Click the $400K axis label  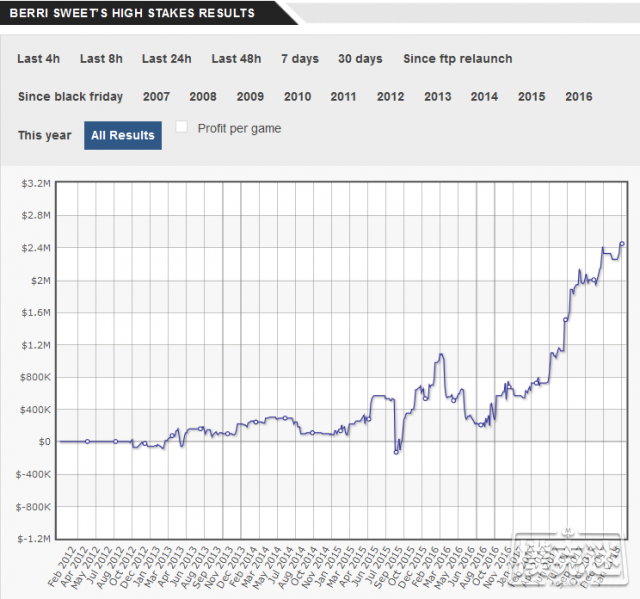click(x=35, y=410)
